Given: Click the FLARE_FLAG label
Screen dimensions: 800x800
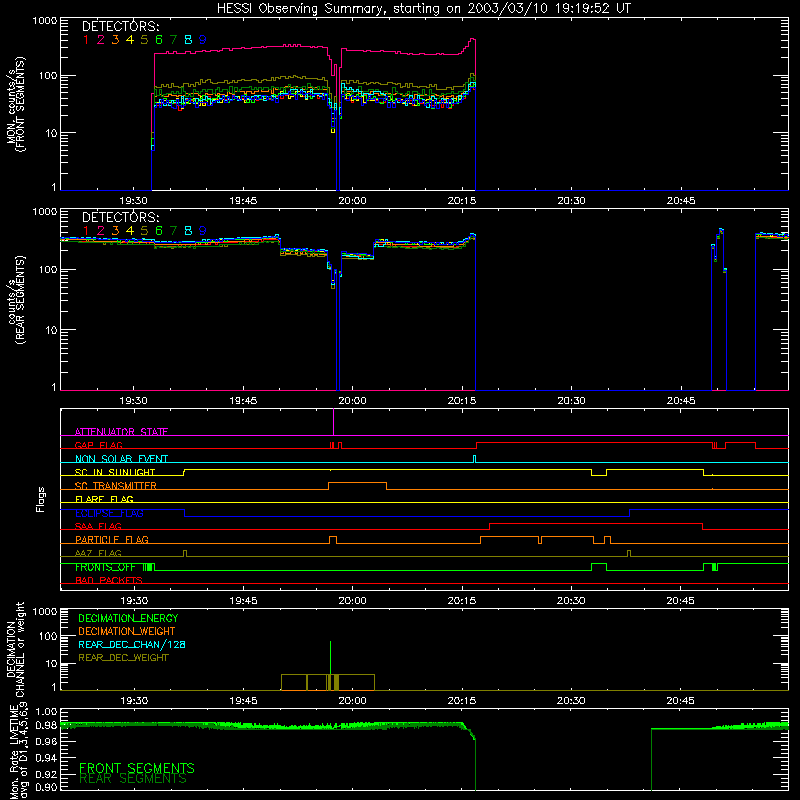Looking at the screenshot, I should click(x=104, y=499).
